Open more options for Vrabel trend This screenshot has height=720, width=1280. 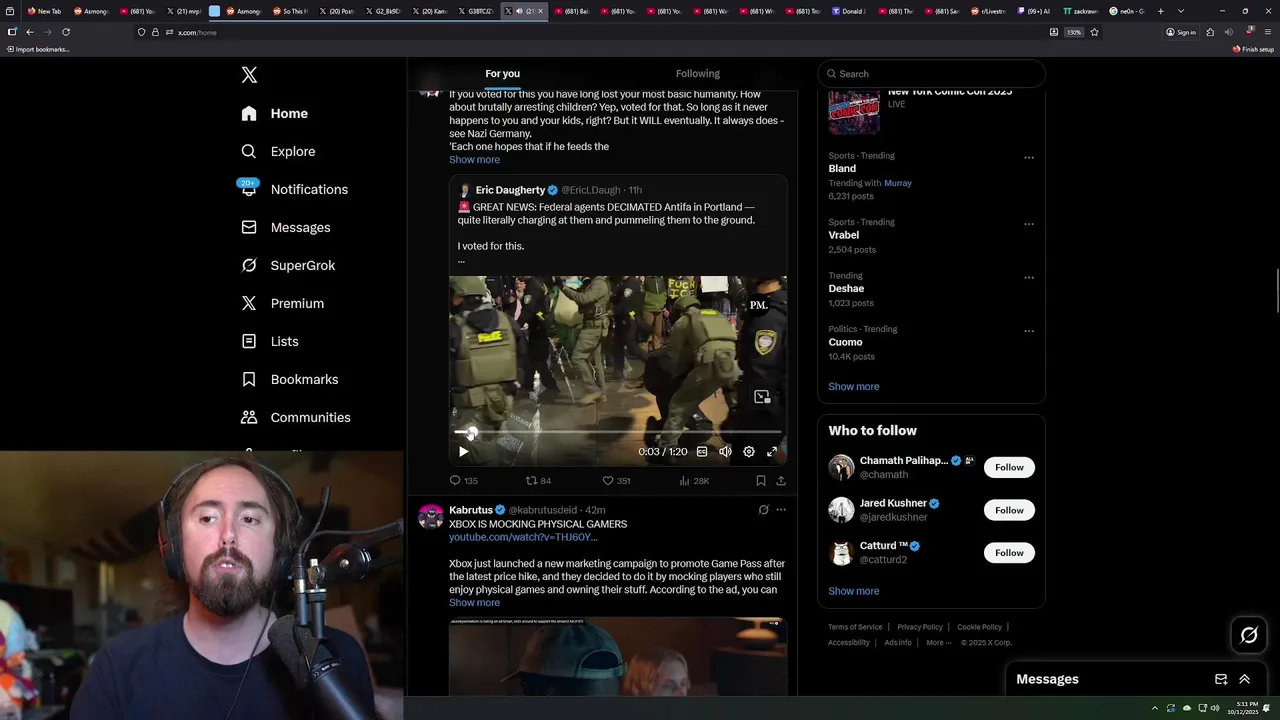coord(1028,224)
